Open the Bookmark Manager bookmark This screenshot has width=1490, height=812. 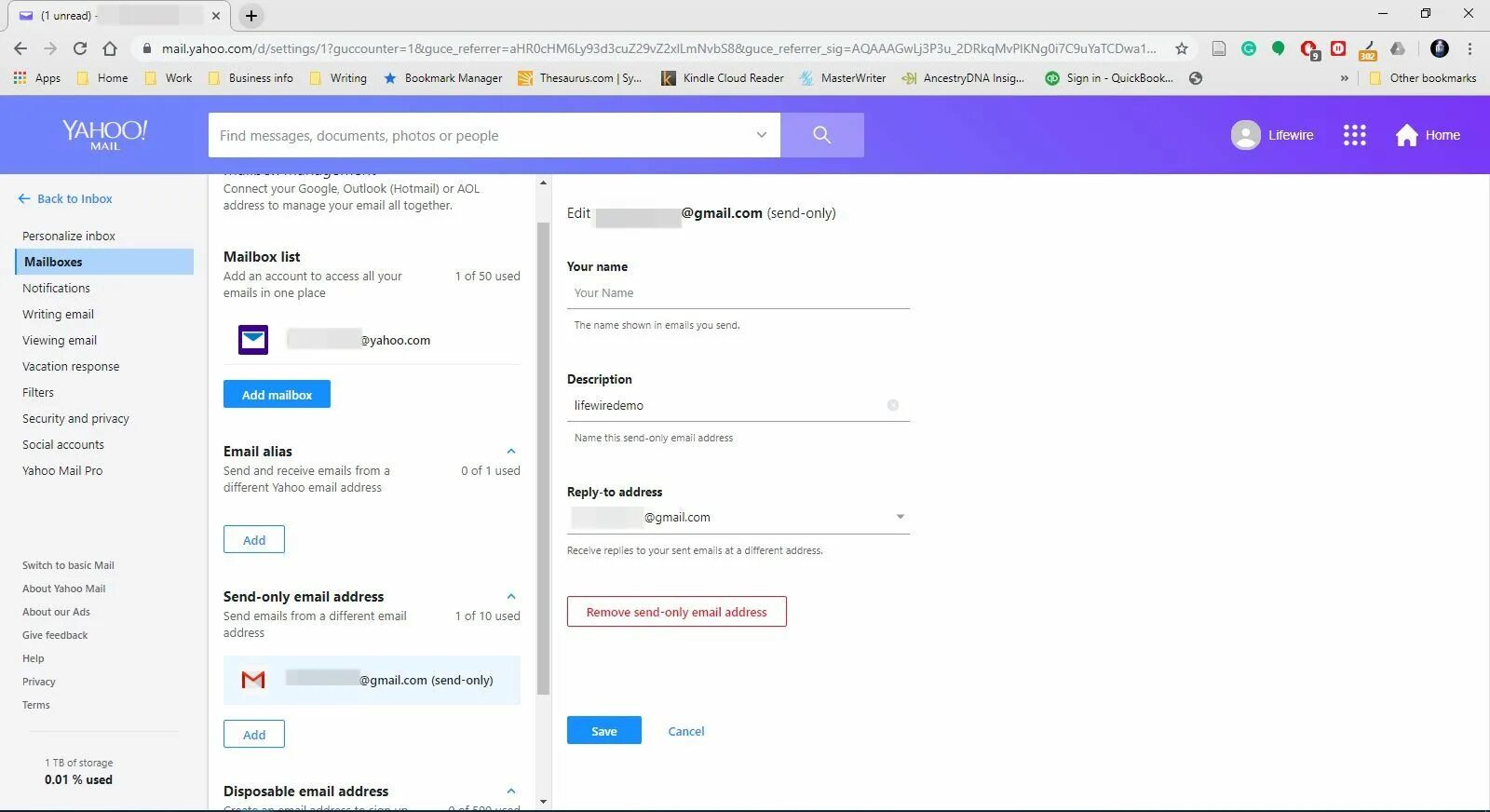[x=442, y=78]
